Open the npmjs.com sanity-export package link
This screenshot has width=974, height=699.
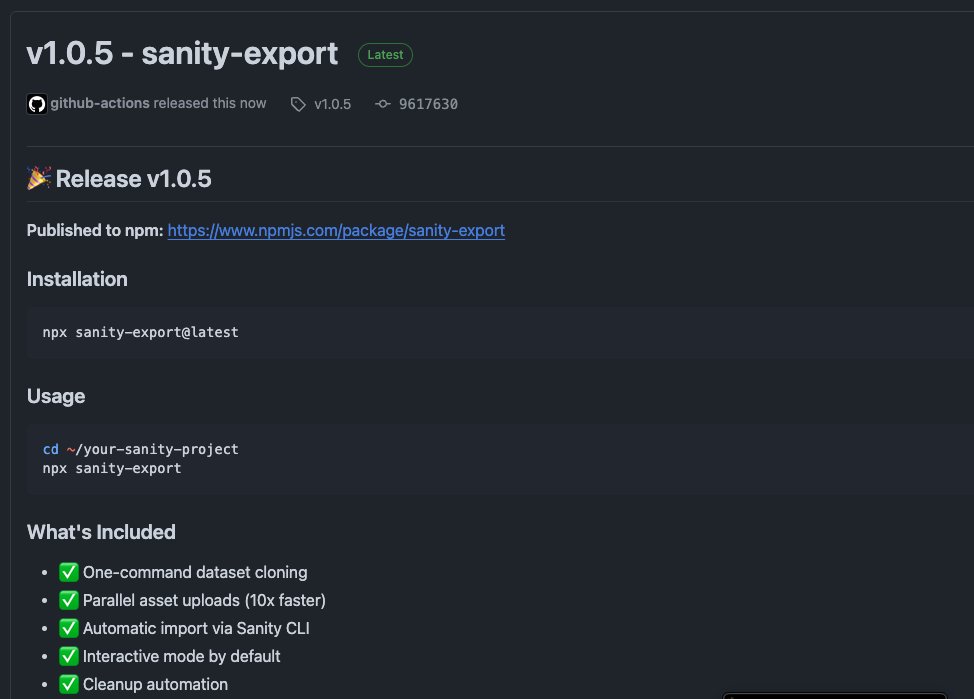coord(336,231)
